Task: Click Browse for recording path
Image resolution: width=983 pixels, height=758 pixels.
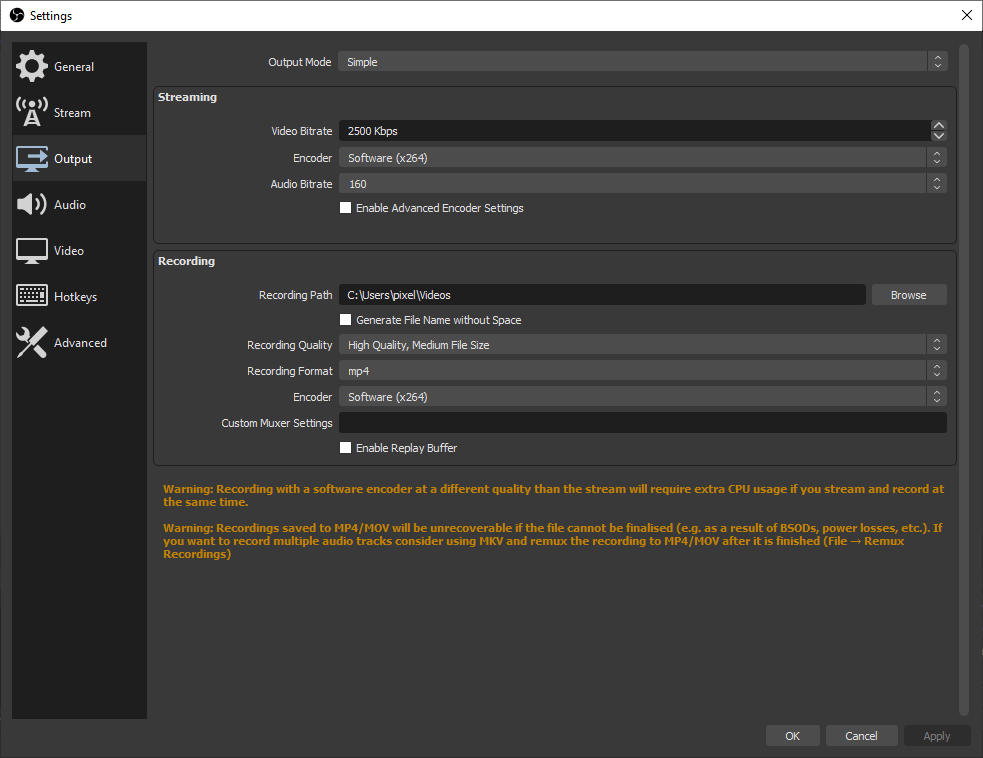Action: pyautogui.click(x=909, y=295)
